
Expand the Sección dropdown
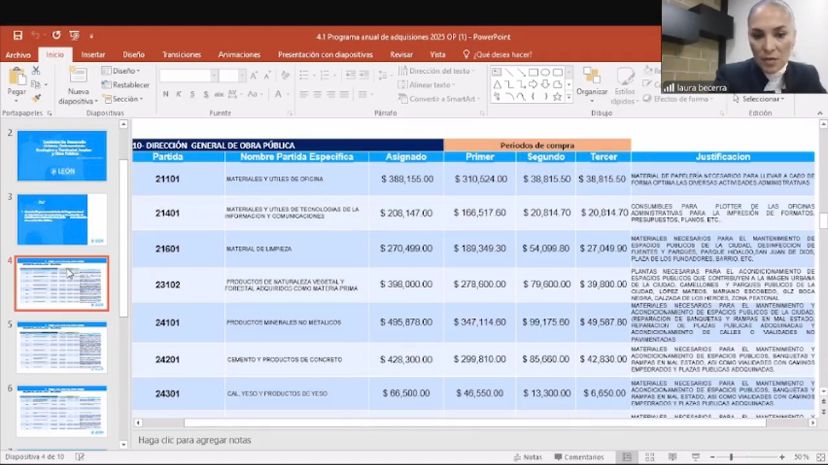(124, 99)
